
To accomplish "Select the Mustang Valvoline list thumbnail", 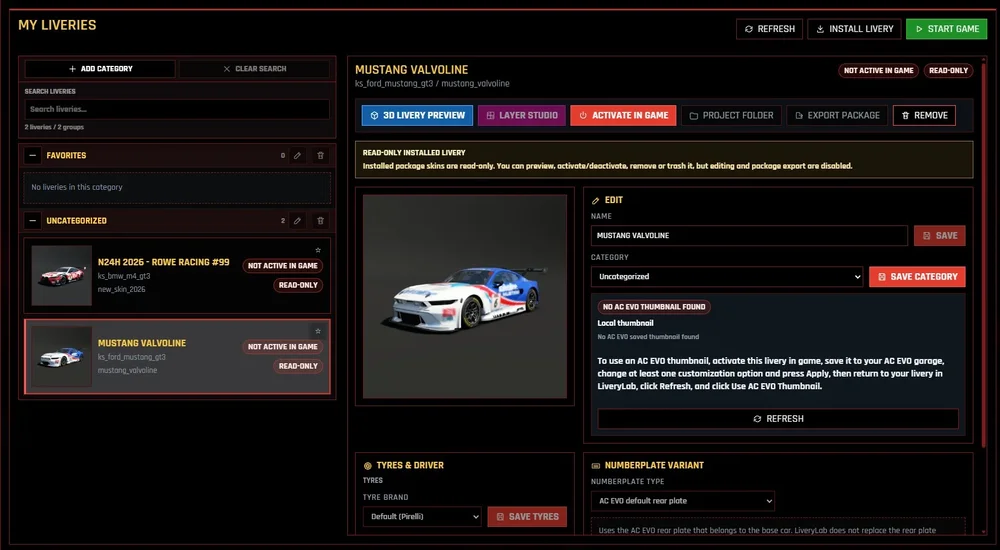I will pos(61,356).
